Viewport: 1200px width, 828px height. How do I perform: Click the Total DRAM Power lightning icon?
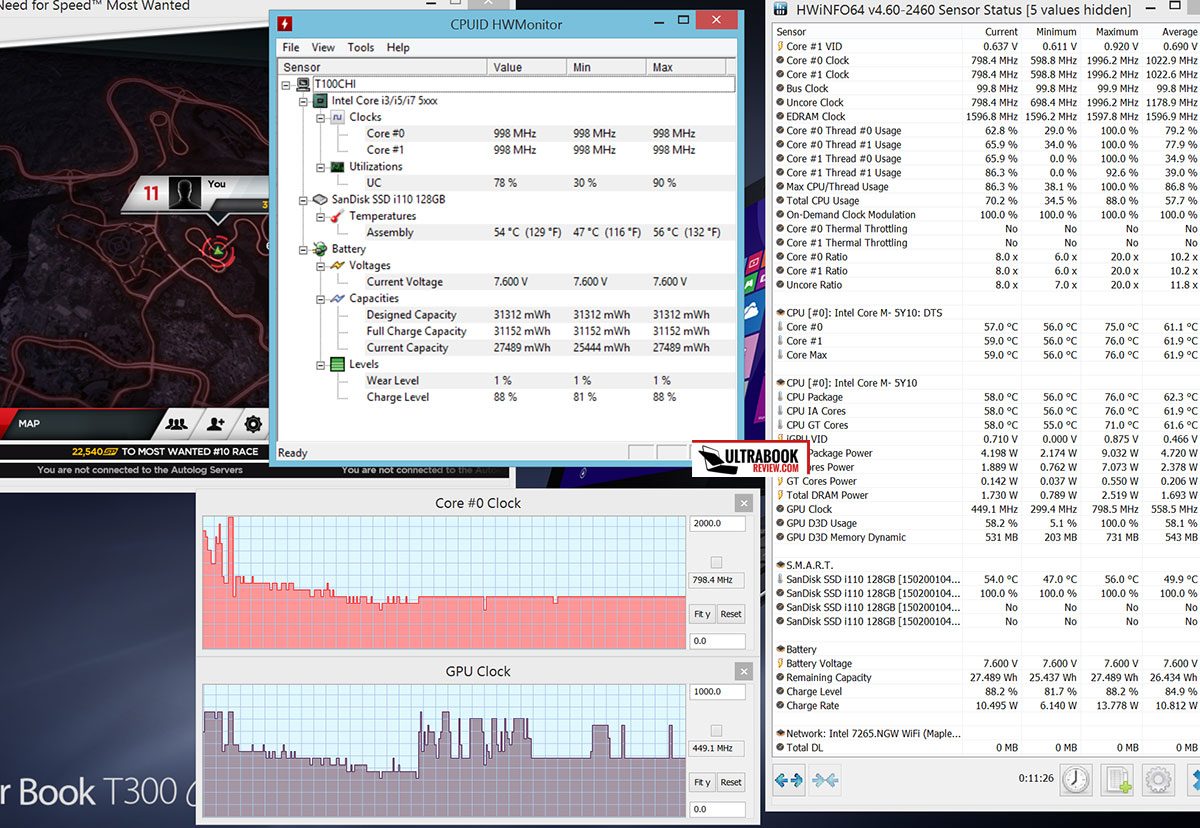780,495
